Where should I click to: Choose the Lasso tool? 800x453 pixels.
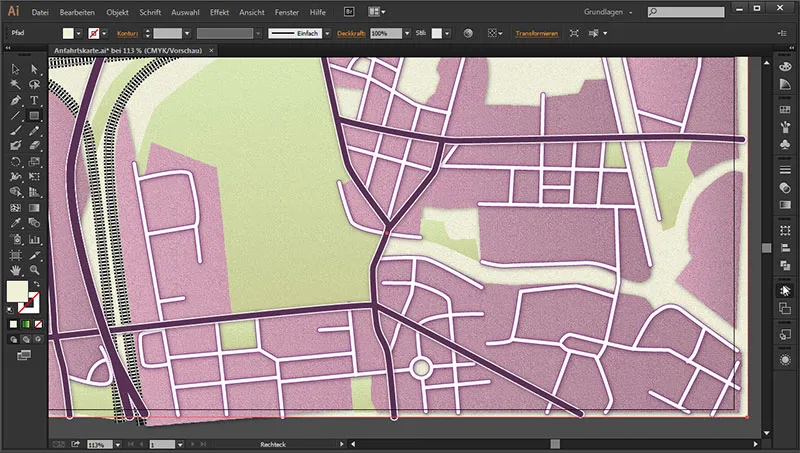pos(34,84)
